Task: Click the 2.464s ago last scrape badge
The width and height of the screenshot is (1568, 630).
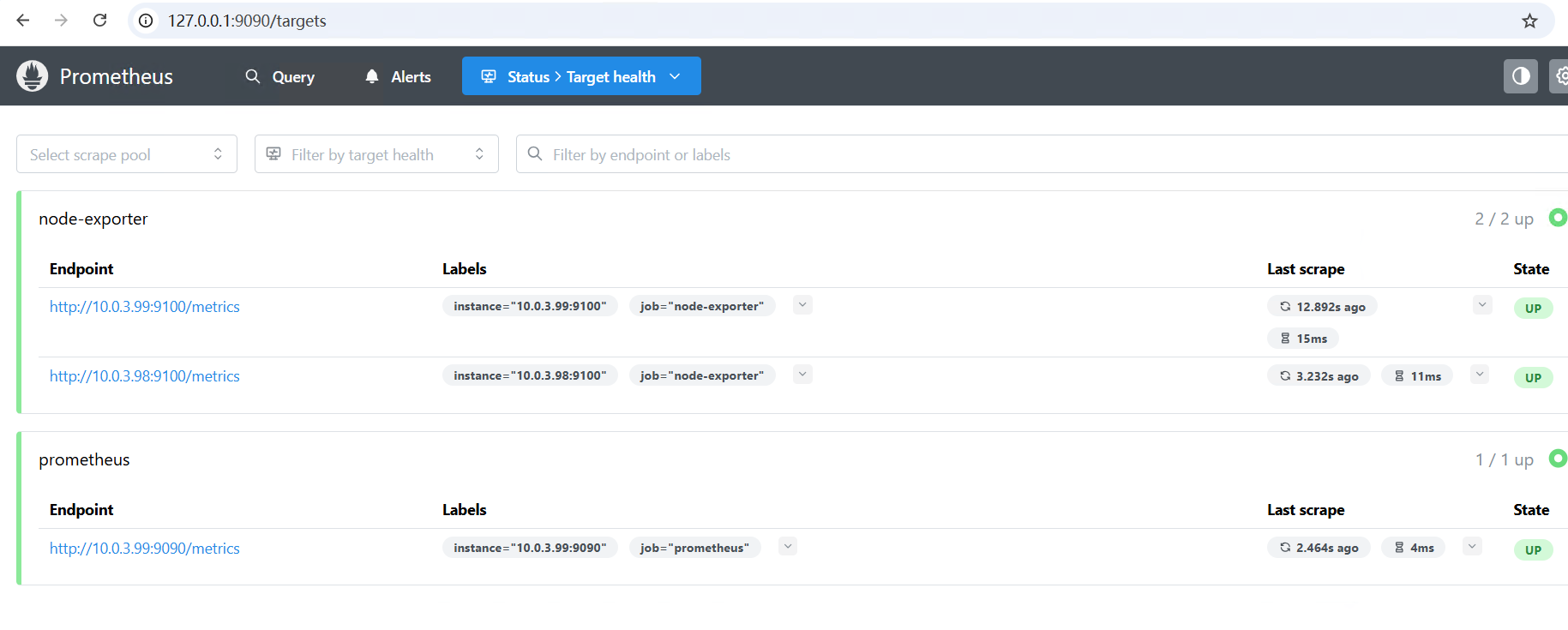Action: [x=1319, y=548]
